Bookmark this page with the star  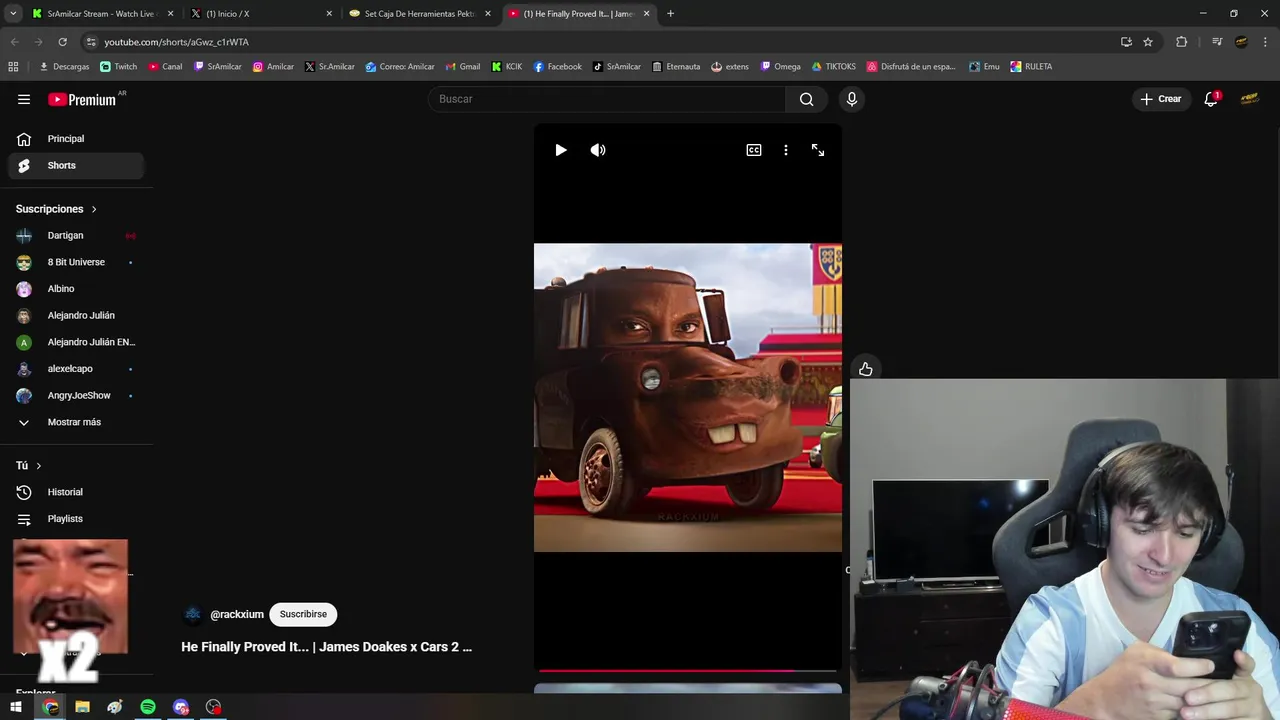coord(1148,42)
